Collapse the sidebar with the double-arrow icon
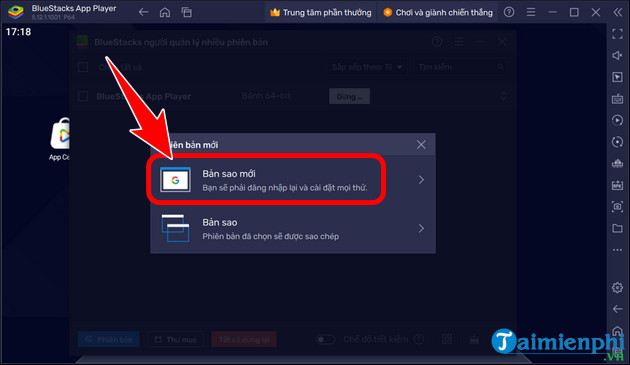The width and height of the screenshot is (630, 365). [618, 12]
